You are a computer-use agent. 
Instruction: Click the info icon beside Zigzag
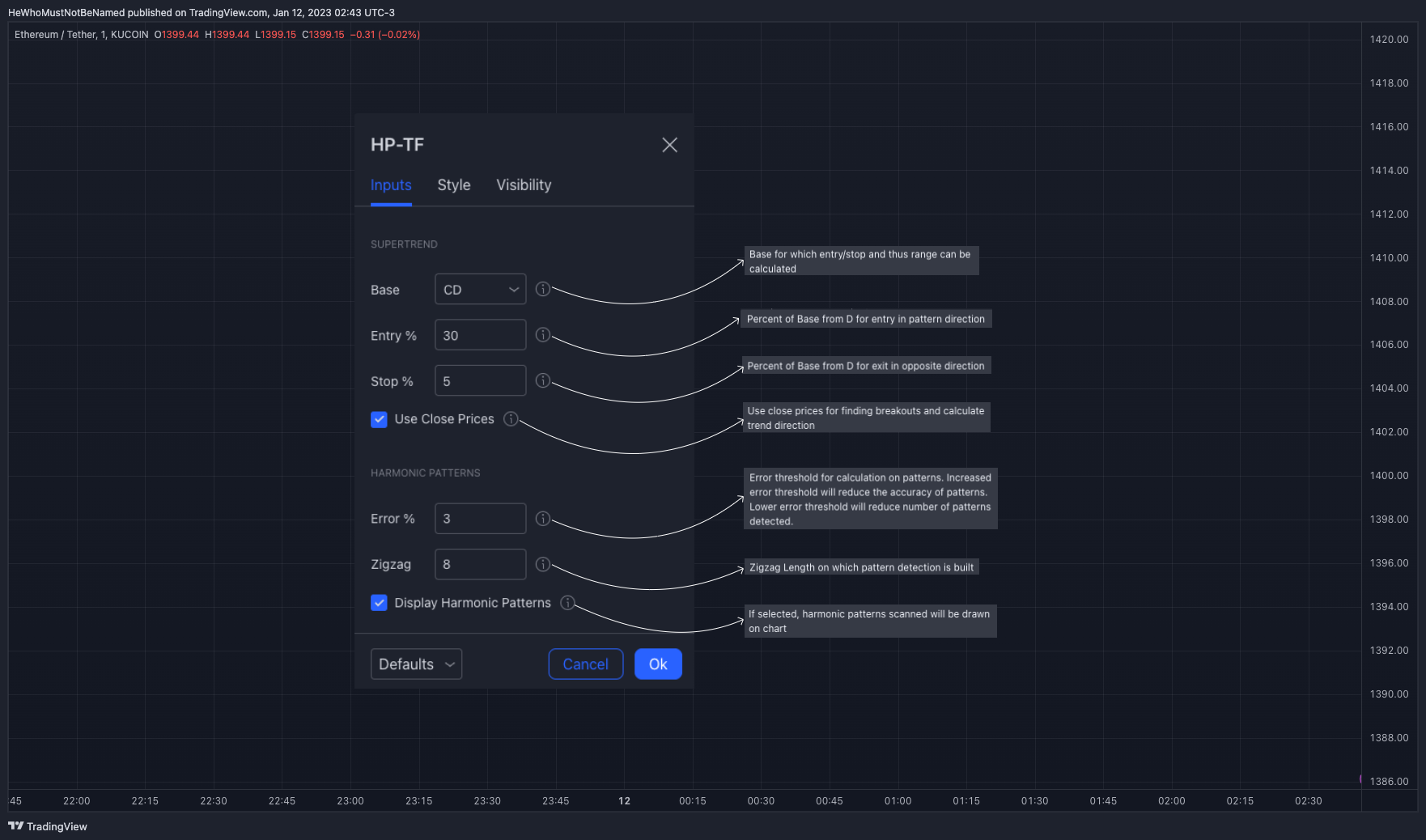click(x=543, y=564)
